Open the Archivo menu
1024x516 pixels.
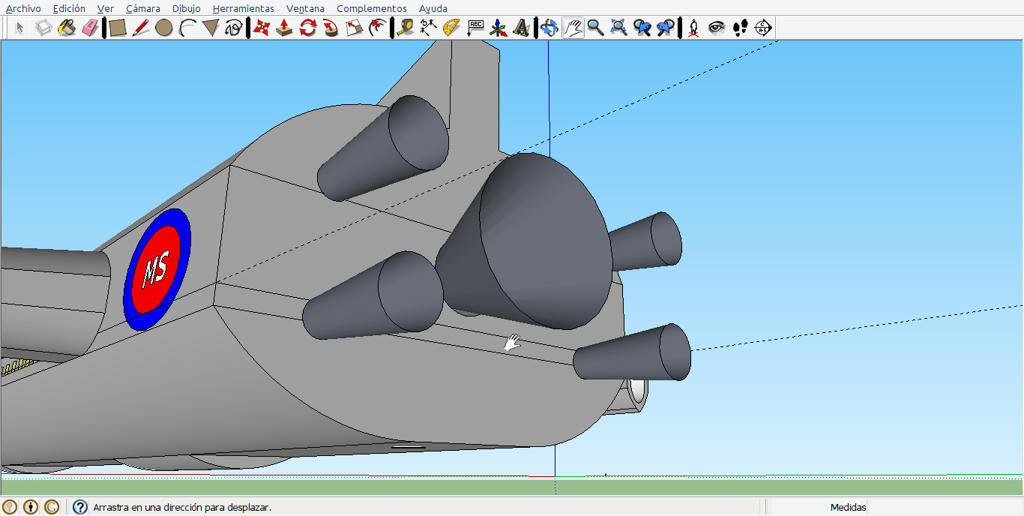click(x=24, y=8)
